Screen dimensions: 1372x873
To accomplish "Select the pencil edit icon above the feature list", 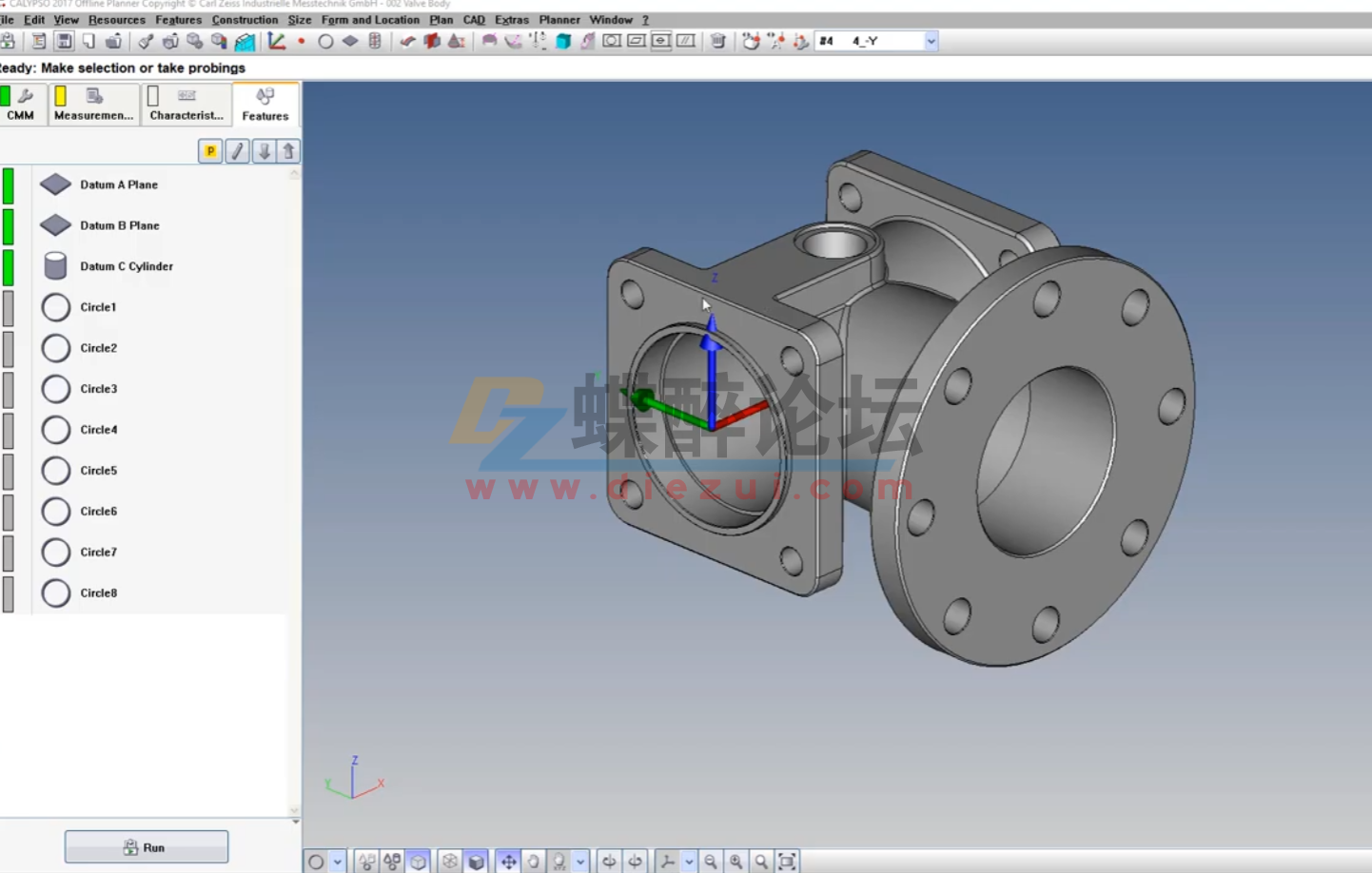I will pyautogui.click(x=237, y=151).
